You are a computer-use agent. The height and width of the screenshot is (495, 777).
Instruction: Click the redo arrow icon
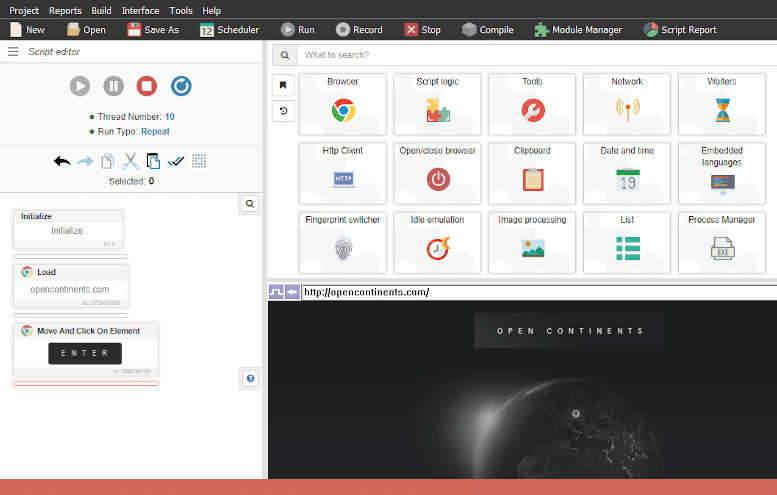85,161
